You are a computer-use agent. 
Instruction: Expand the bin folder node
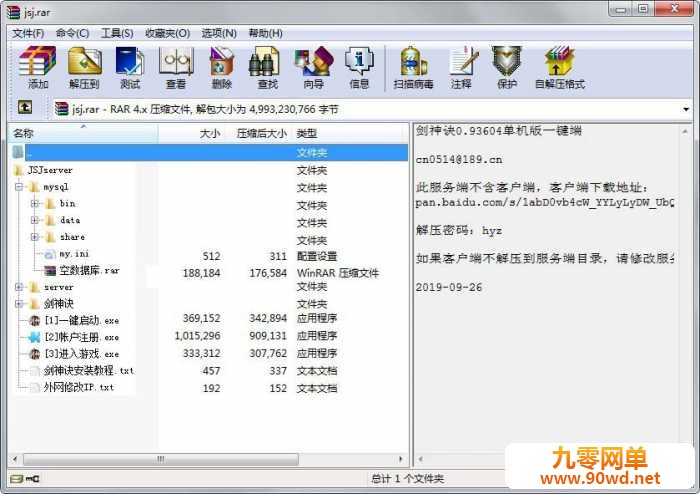[x=35, y=203]
